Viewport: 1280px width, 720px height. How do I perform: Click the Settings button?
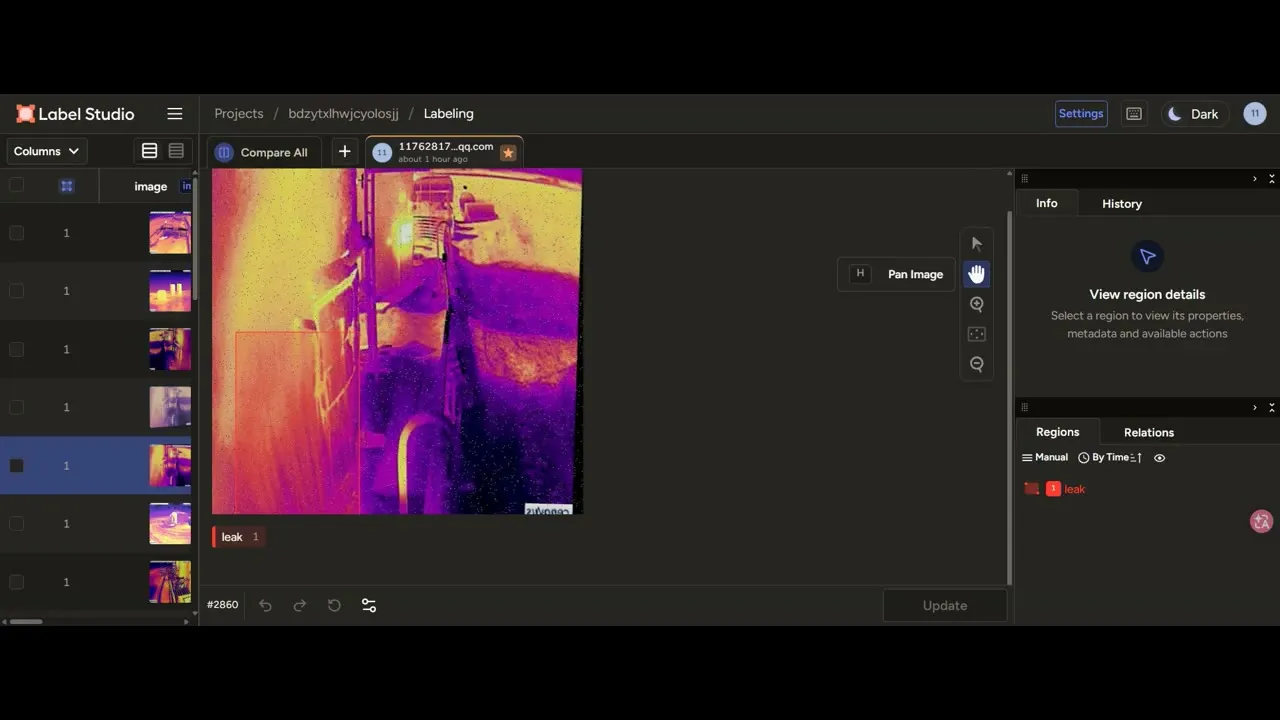tap(1081, 114)
